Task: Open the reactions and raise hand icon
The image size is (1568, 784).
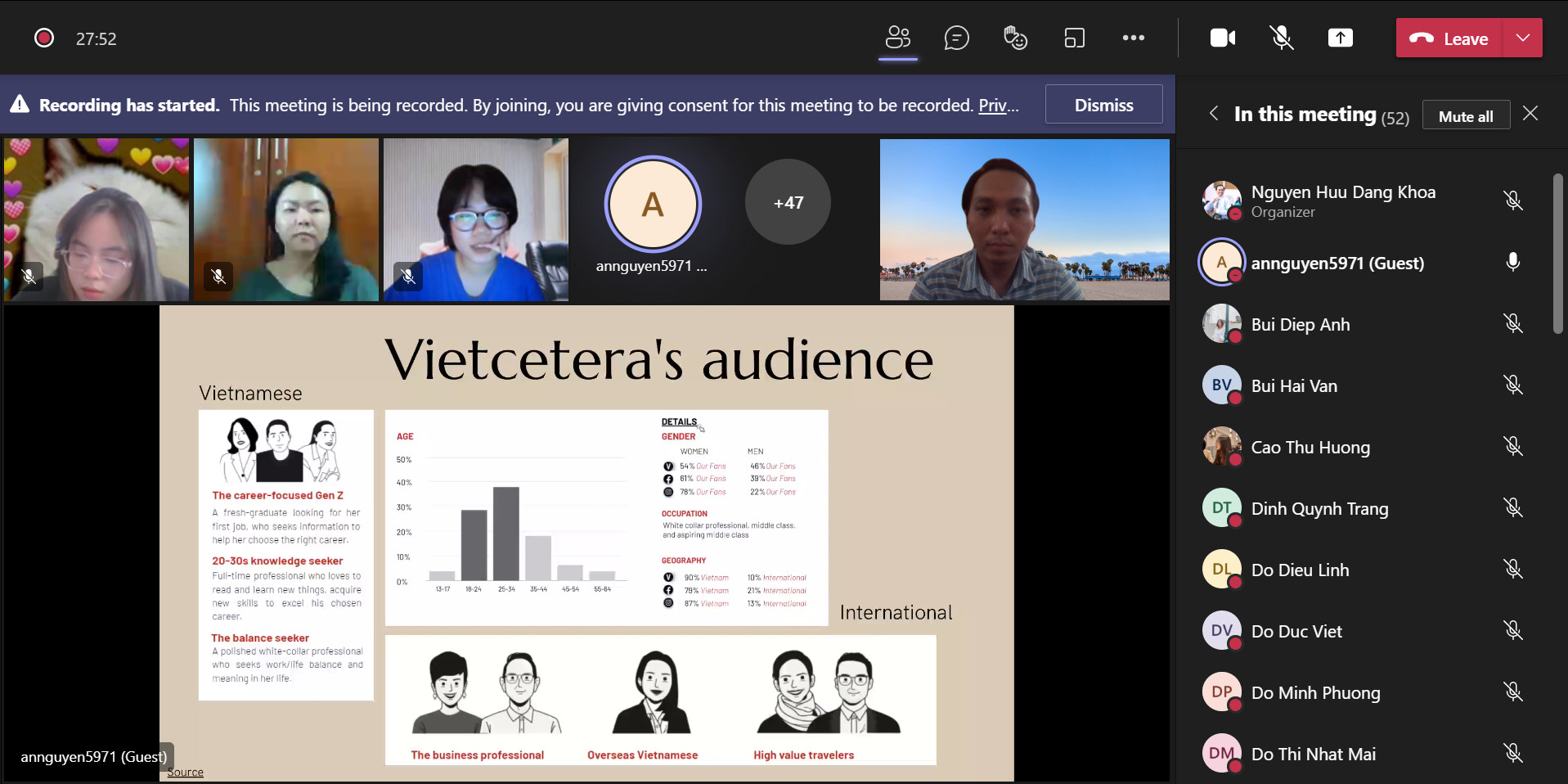Action: pyautogui.click(x=1015, y=38)
